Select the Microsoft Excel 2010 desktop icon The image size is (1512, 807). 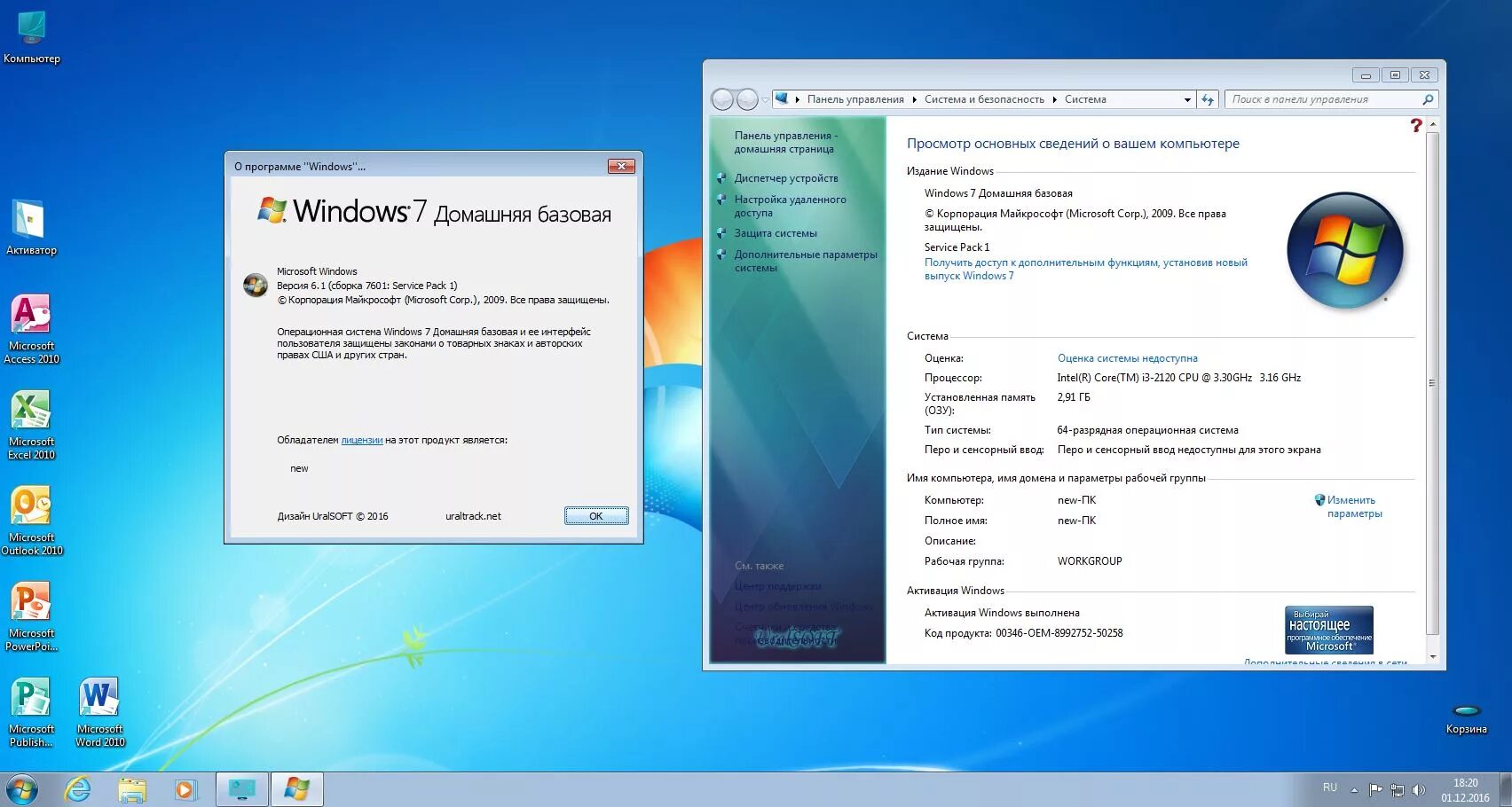[31, 425]
